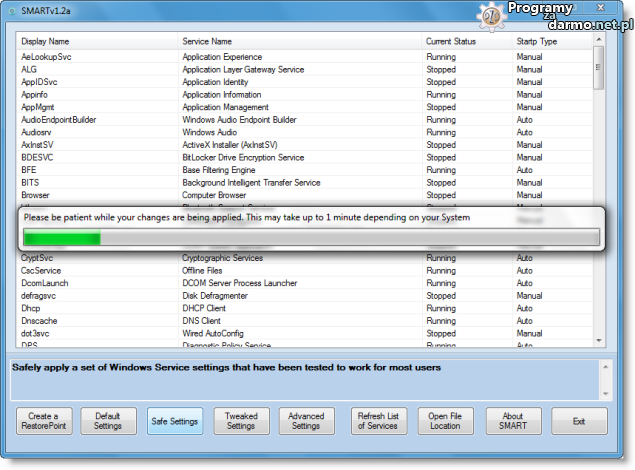Open Advanced Settings
Image resolution: width=635 pixels, height=470 pixels.
pos(307,421)
